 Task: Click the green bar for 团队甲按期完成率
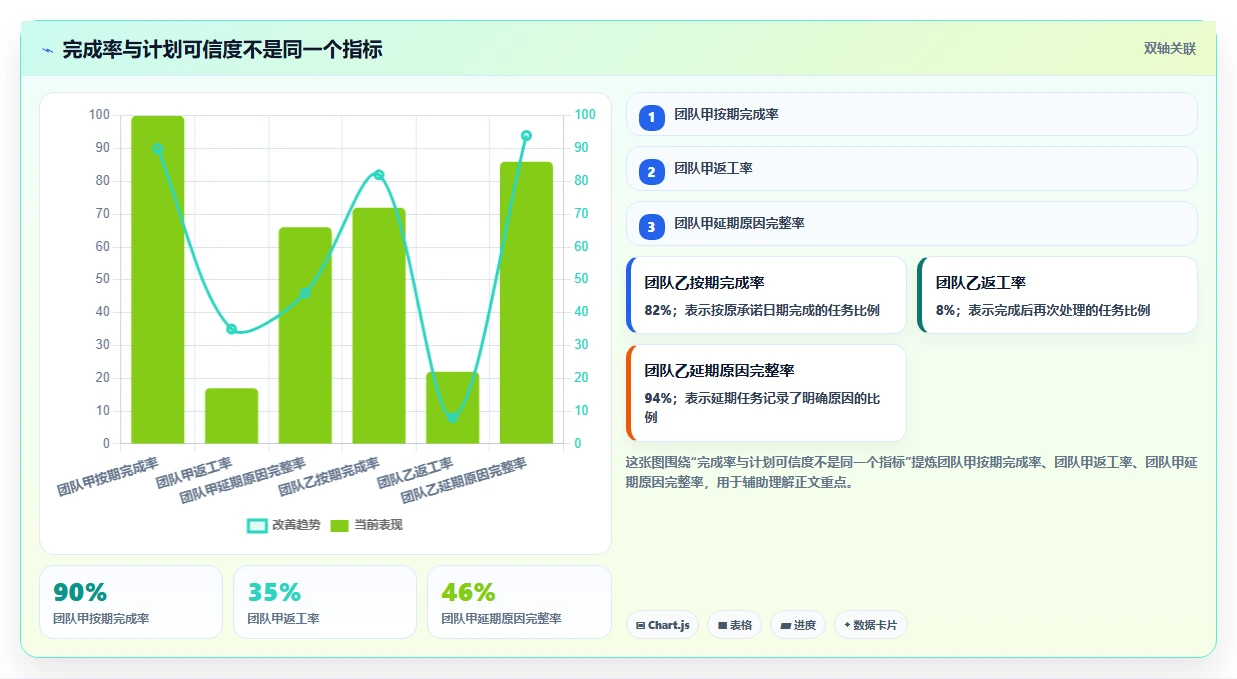158,279
